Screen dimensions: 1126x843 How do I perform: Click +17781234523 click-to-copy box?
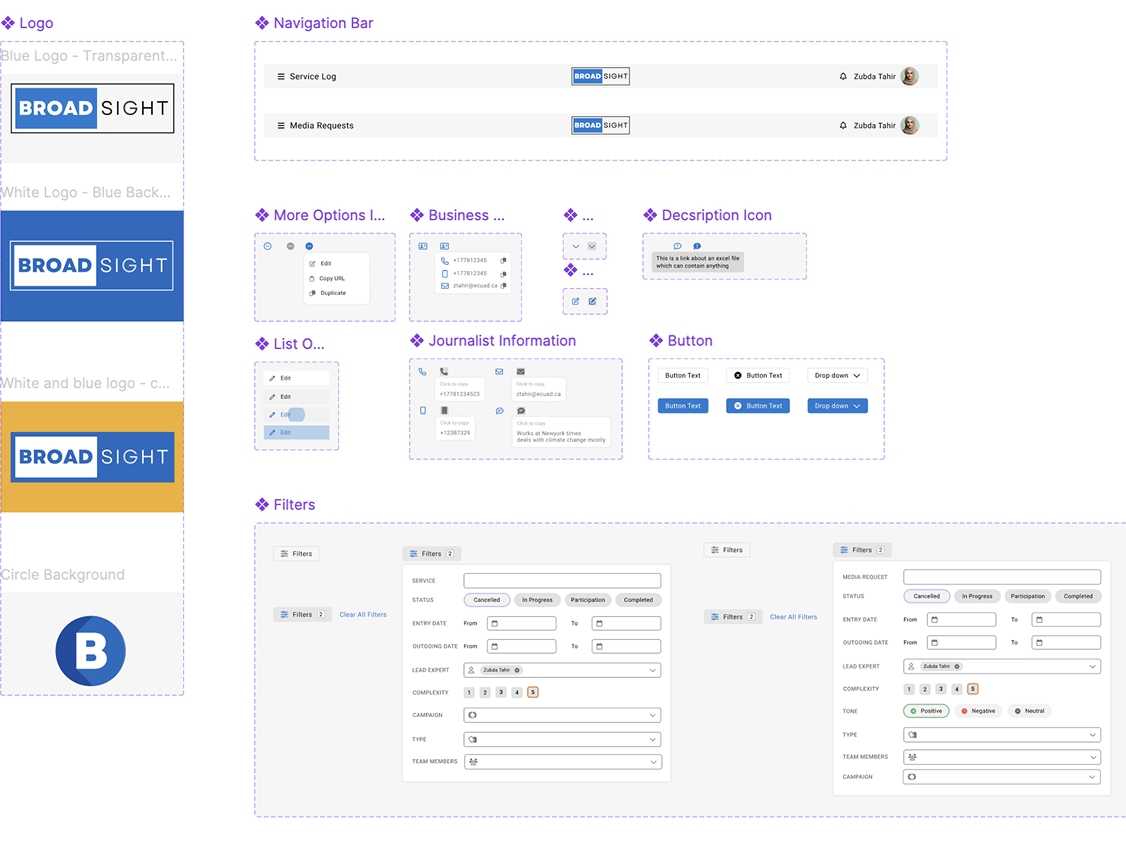[x=460, y=390]
